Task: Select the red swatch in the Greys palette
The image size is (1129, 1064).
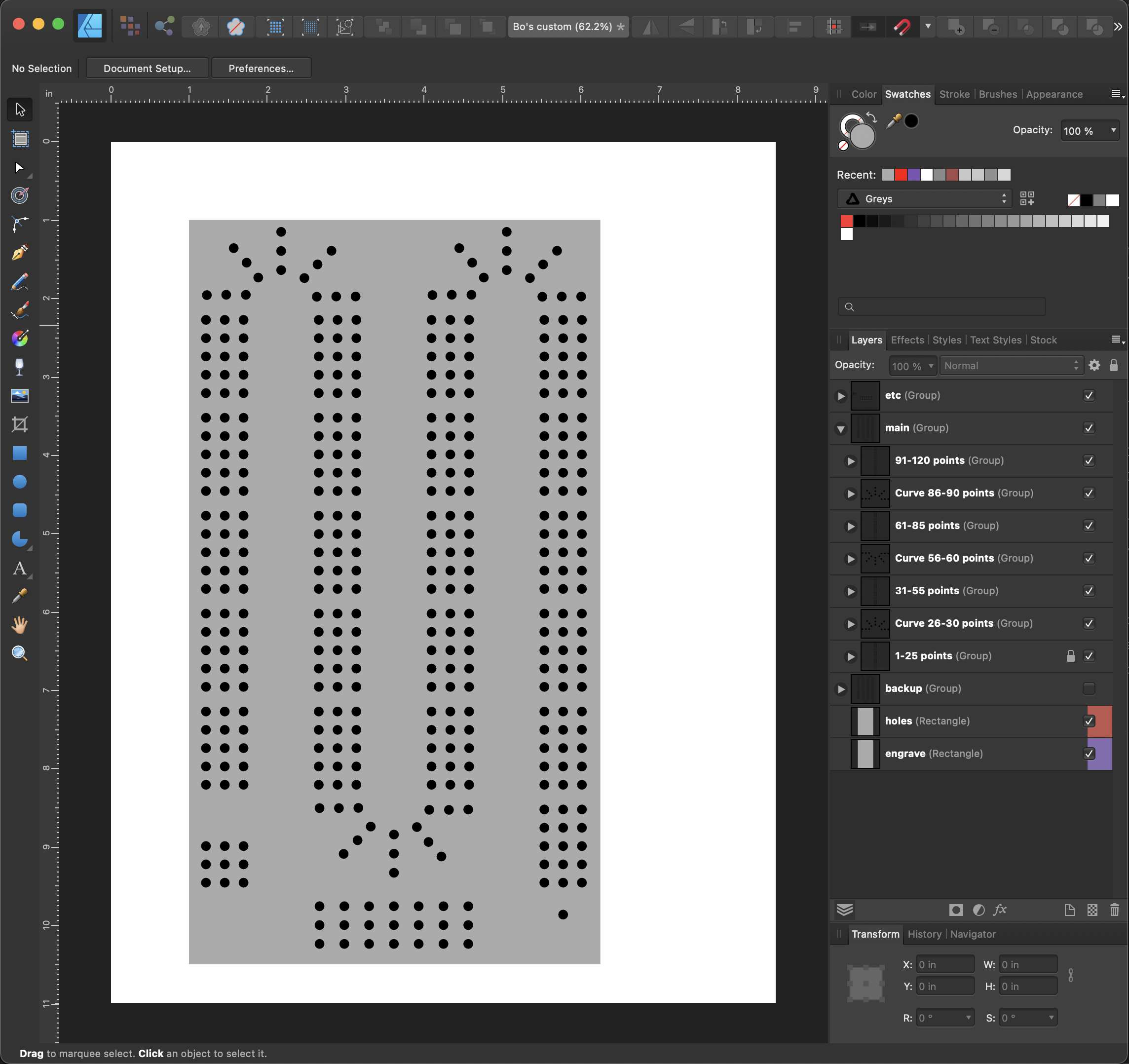Action: pos(847,221)
